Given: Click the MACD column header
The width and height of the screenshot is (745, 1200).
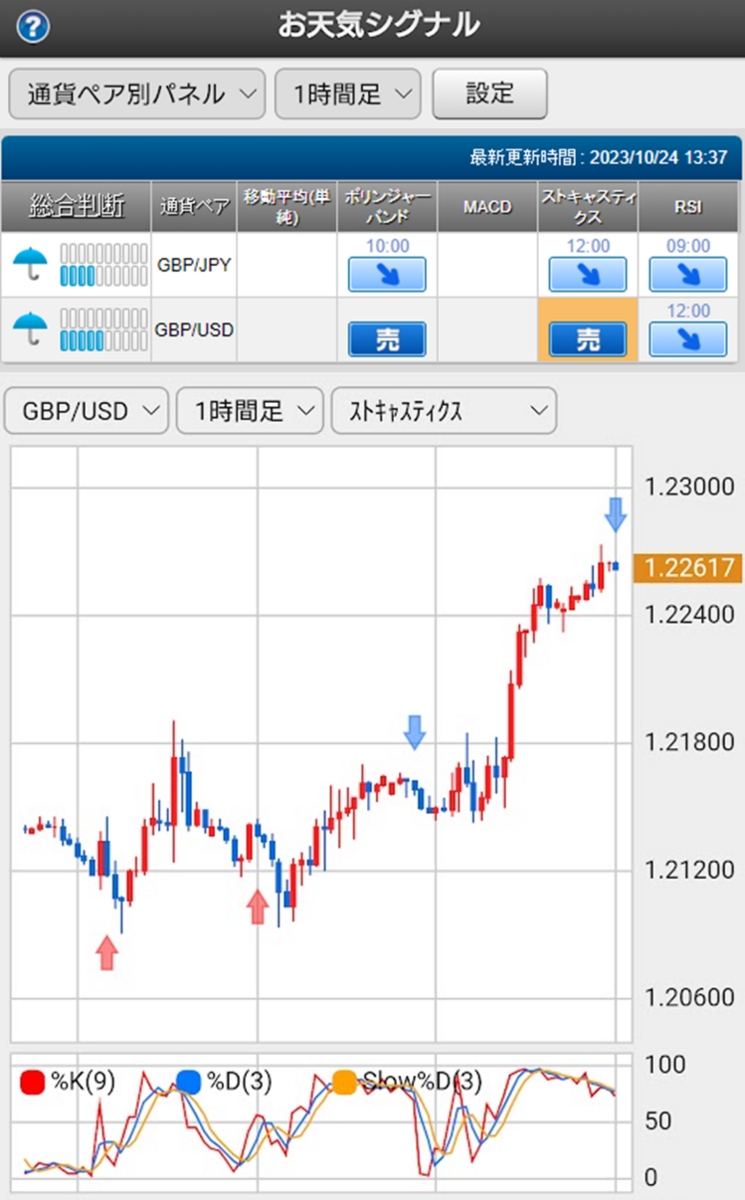Looking at the screenshot, I should (x=487, y=206).
